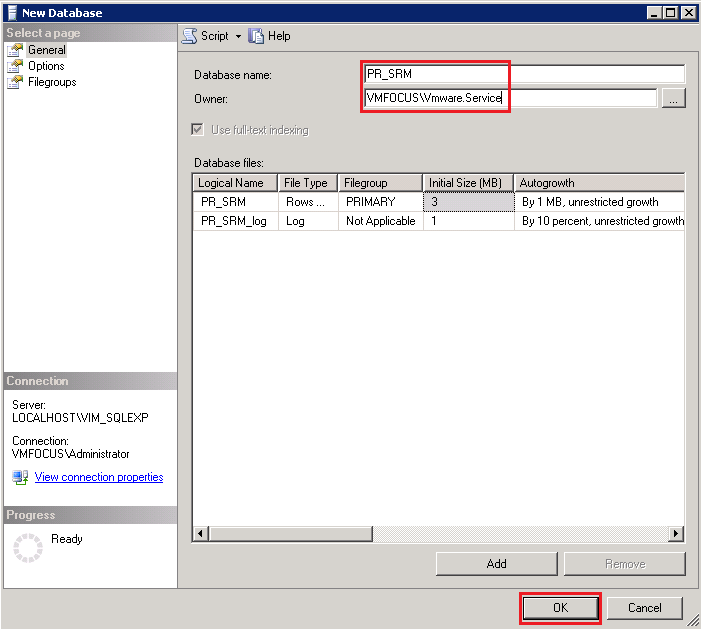Viewport: 701px width, 629px height.
Task: Click the Script toolbar icon
Action: pyautogui.click(x=189, y=36)
